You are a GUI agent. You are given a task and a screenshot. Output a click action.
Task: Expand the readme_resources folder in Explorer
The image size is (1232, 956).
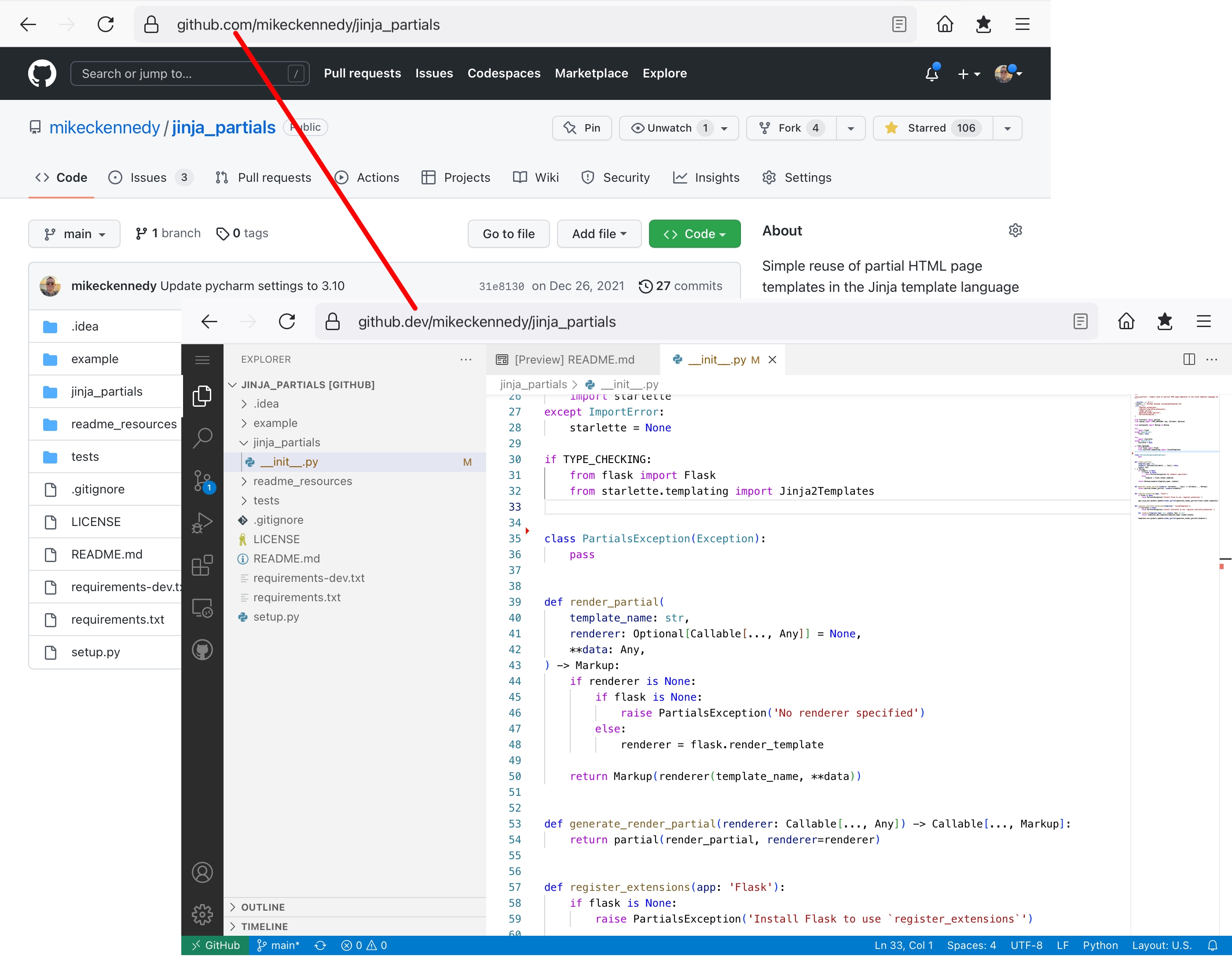(x=302, y=482)
